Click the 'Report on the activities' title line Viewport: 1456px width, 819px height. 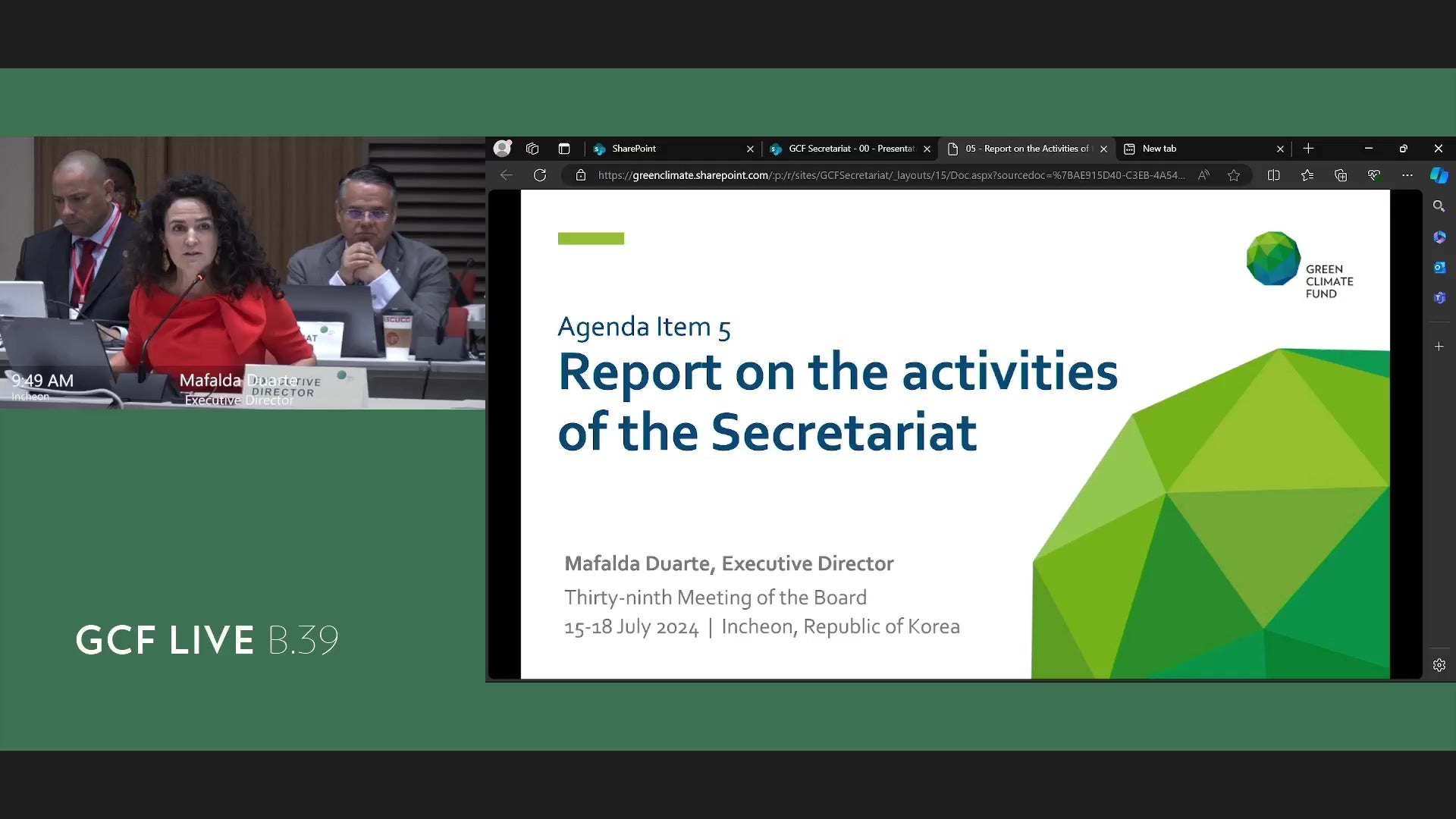point(838,372)
